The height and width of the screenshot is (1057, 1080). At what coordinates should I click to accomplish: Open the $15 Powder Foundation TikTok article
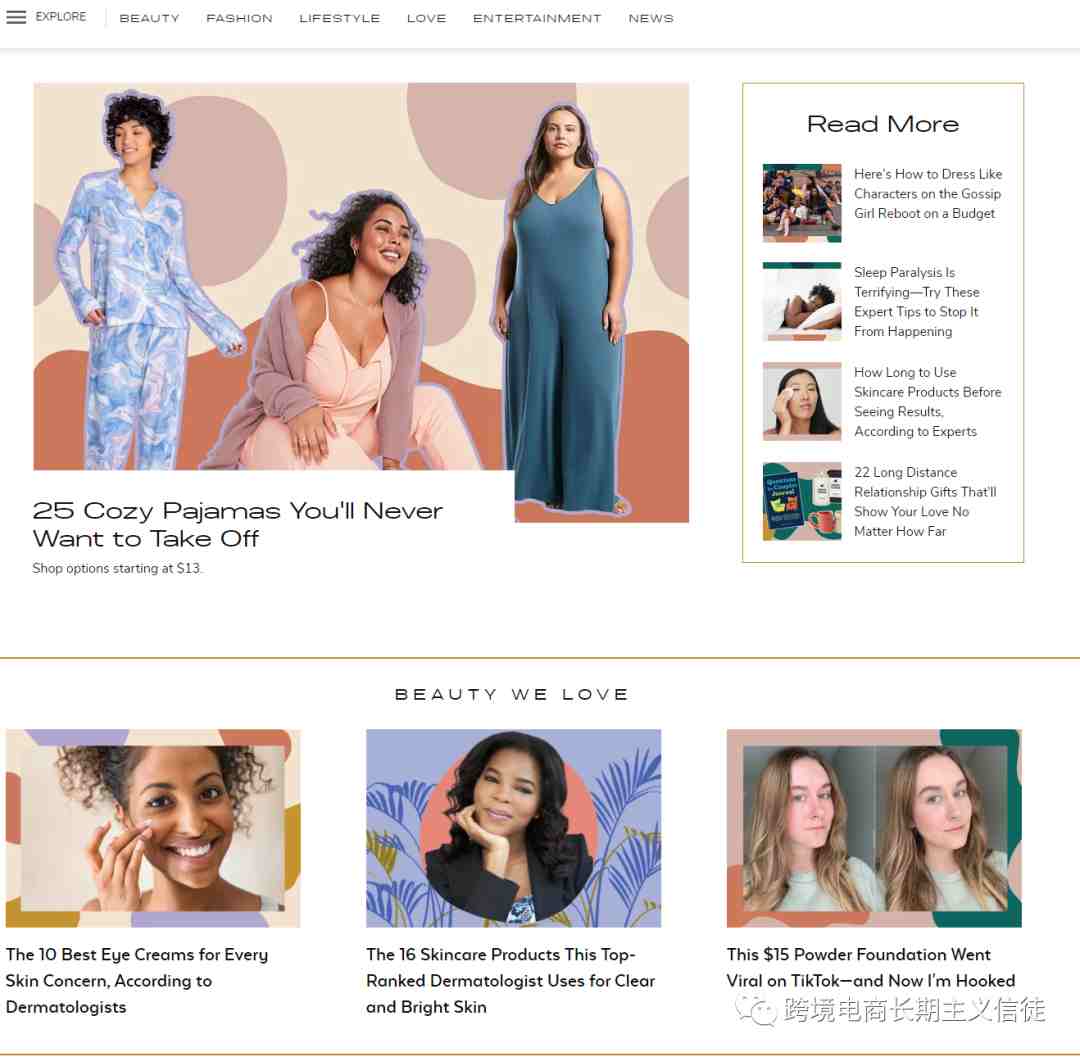click(x=871, y=967)
